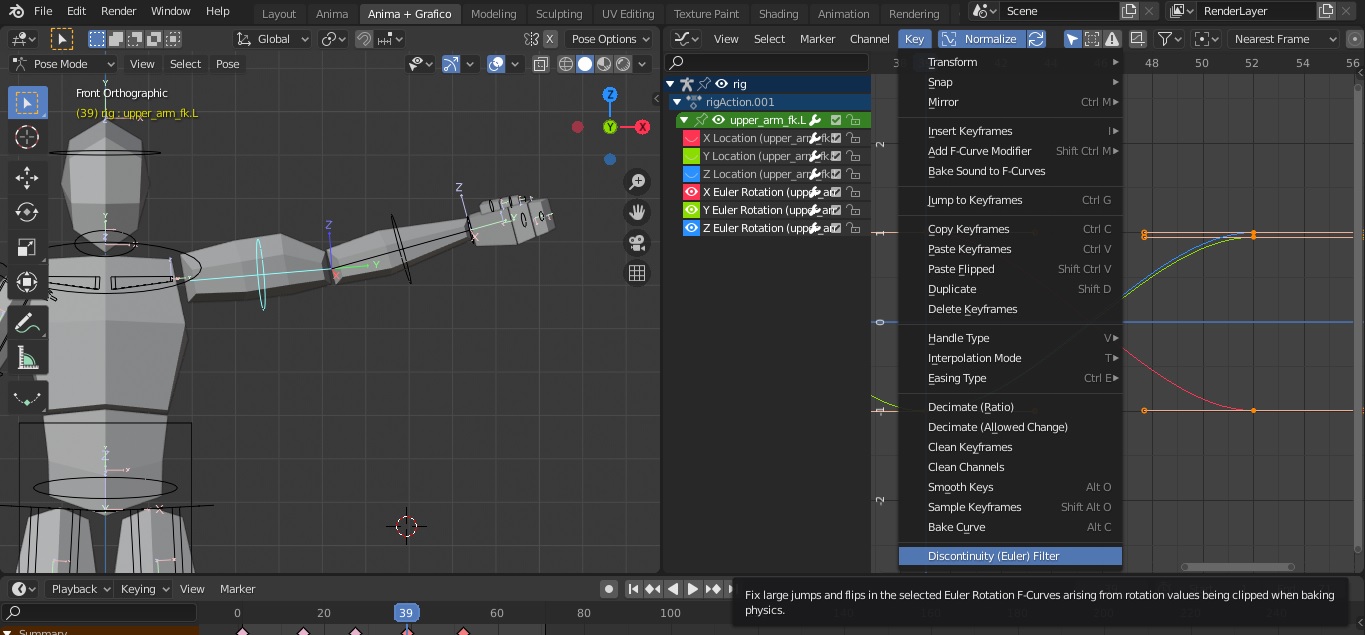Activate the Scale tool

coord(27,247)
